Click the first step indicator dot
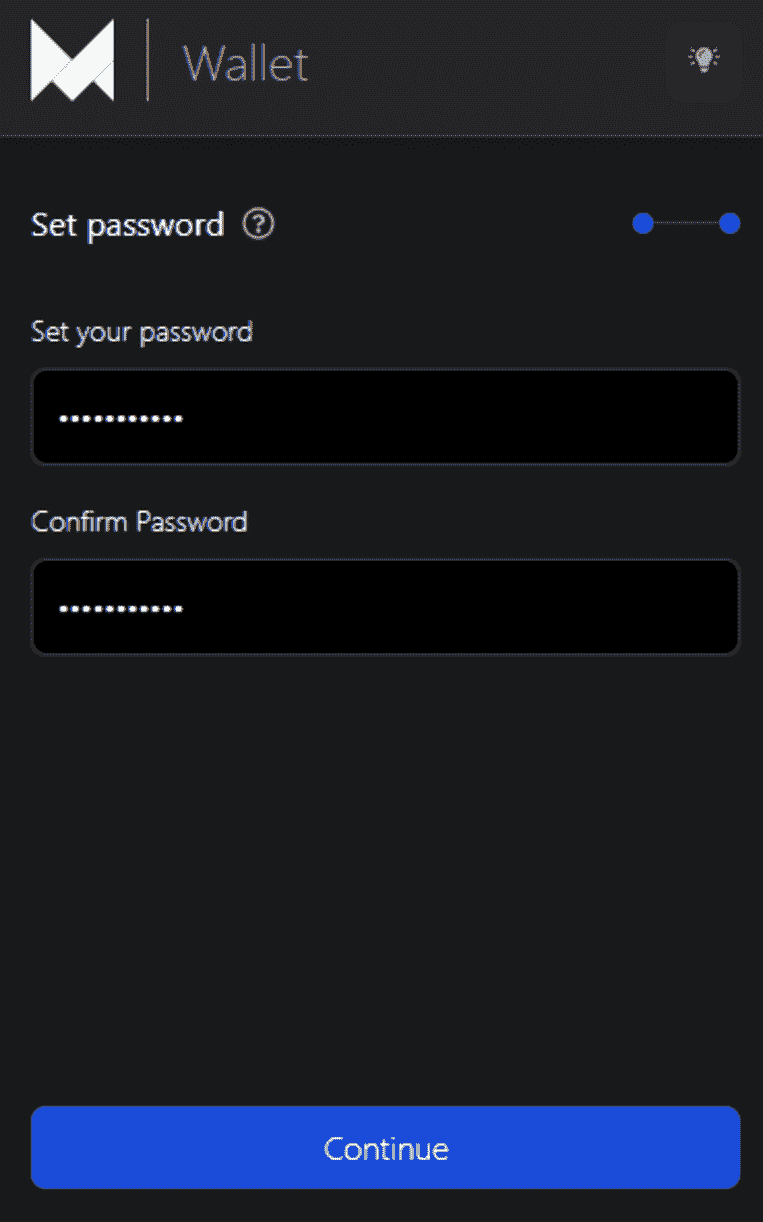This screenshot has height=1222, width=763. click(643, 223)
